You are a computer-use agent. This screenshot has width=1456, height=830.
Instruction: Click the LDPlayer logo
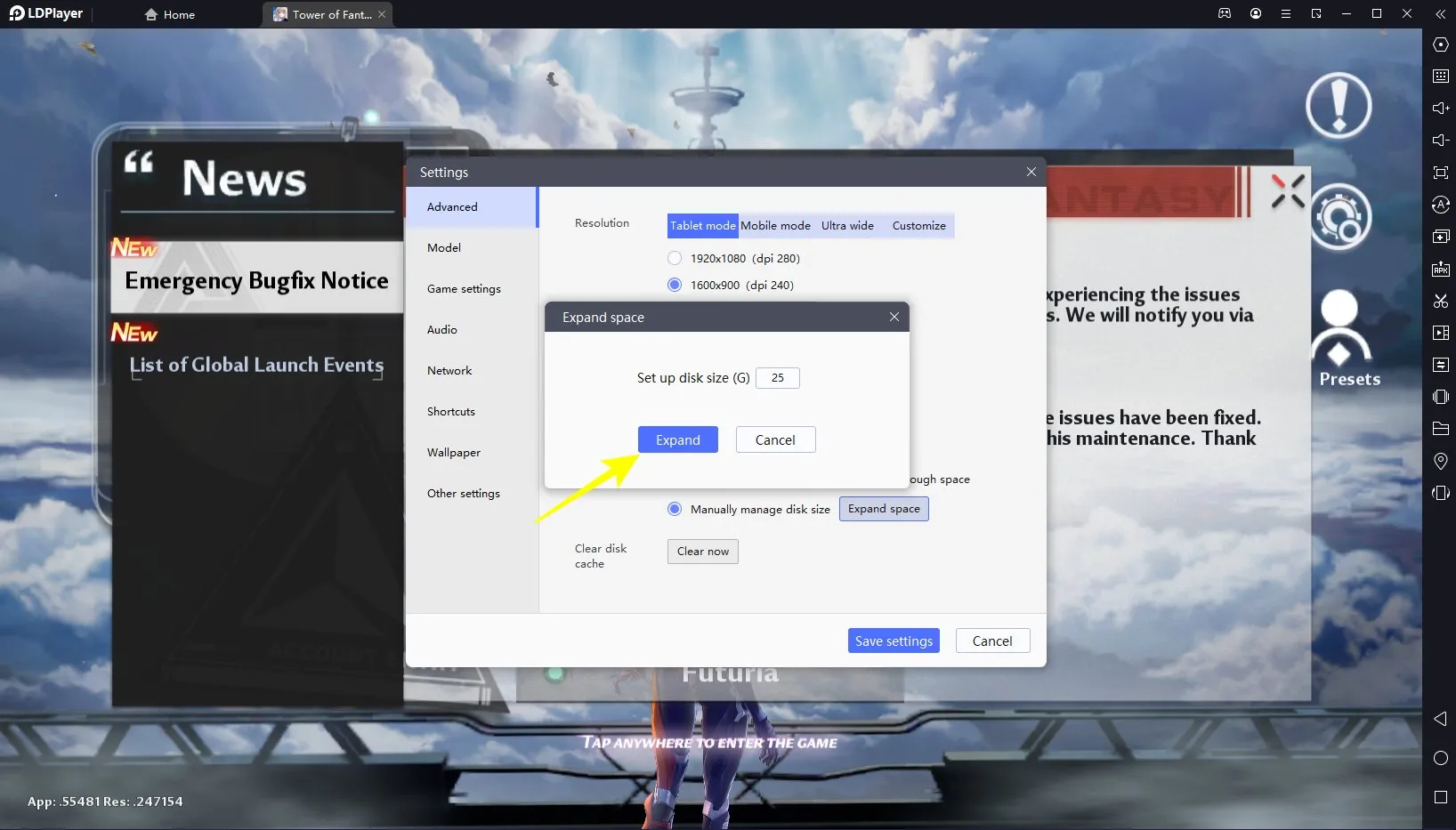coord(45,13)
